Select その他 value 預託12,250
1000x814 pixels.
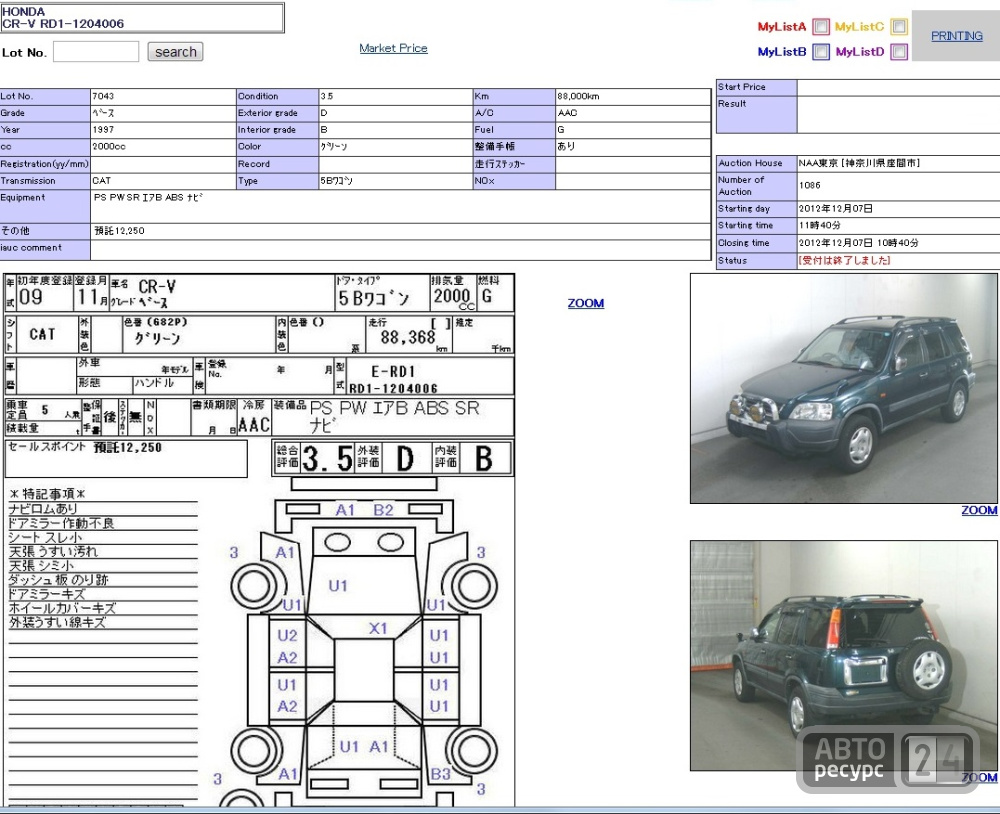pos(119,230)
